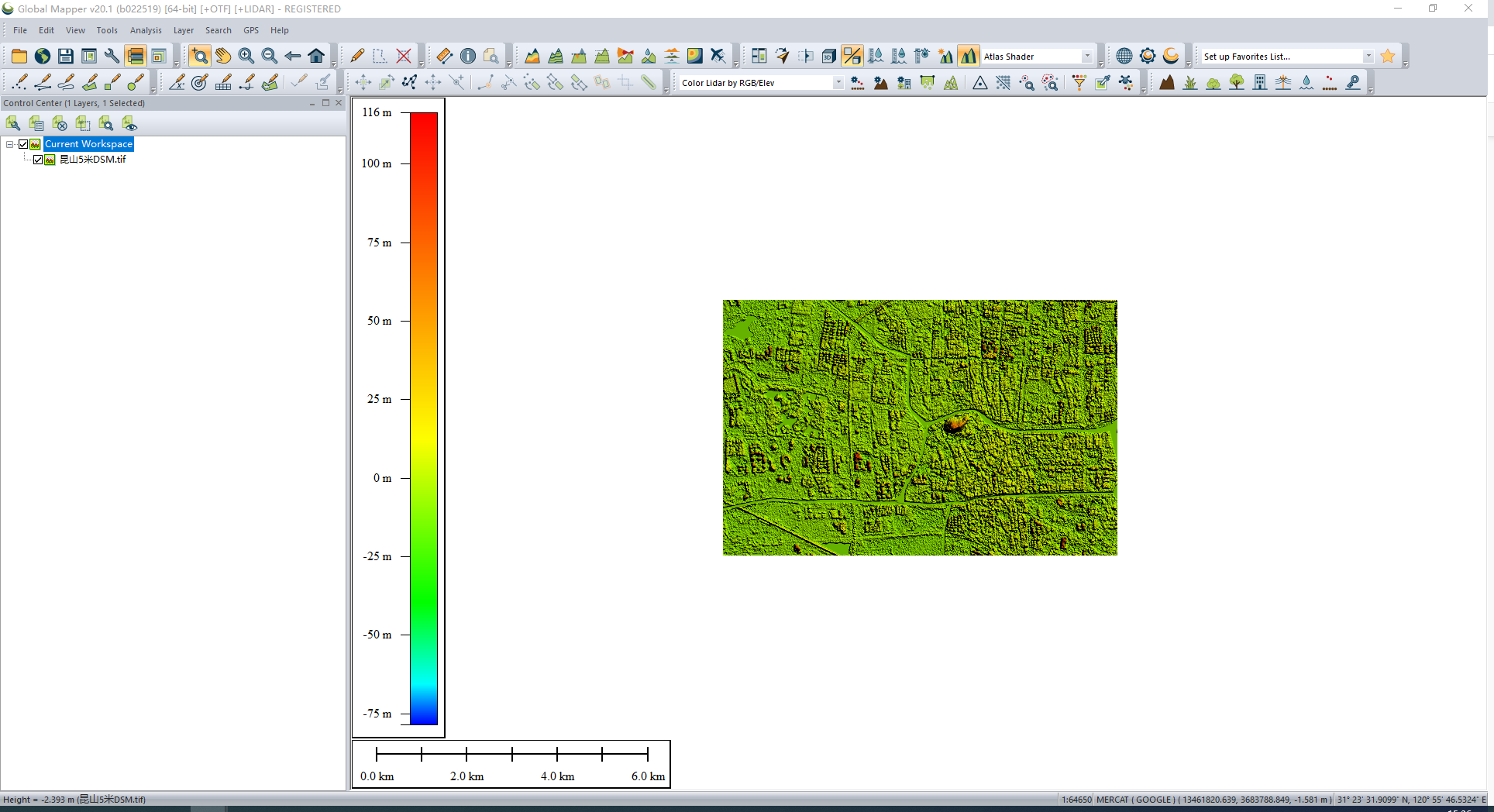
Task: Toggle the hill shading icon
Action: 969,56
